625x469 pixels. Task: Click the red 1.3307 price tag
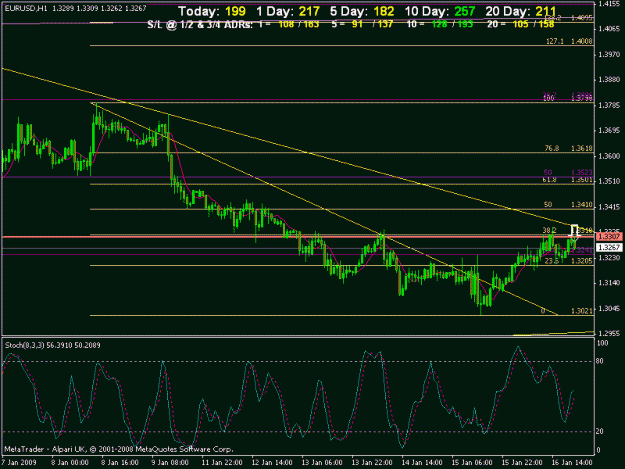click(609, 237)
